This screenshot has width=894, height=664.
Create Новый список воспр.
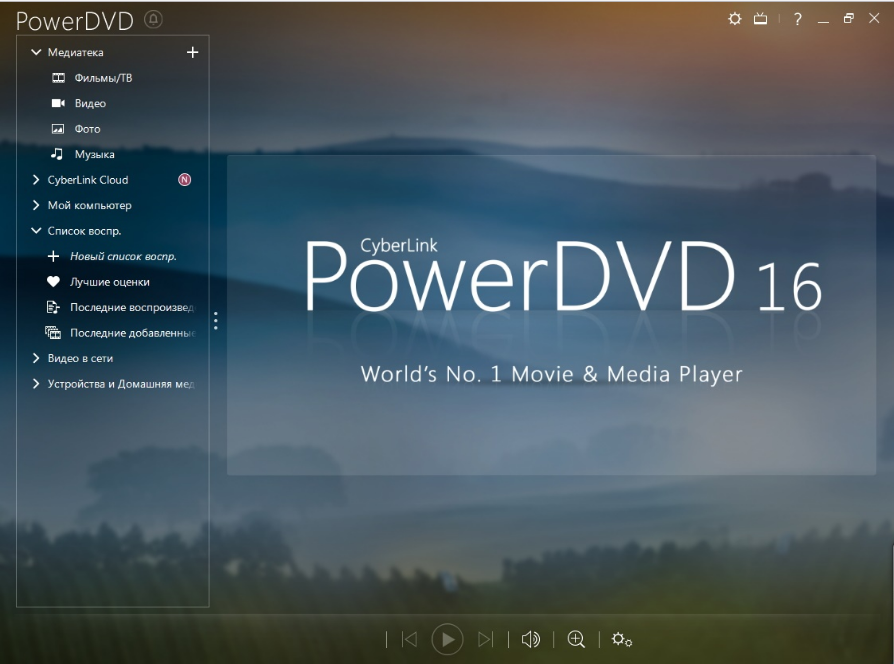123,256
